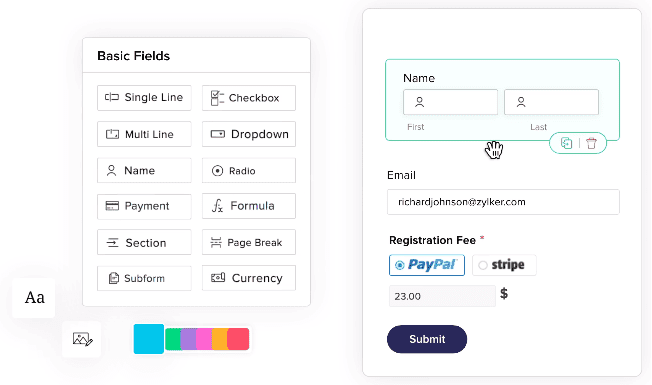652x385 pixels.
Task: Add a Subform field
Action: pyautogui.click(x=144, y=278)
